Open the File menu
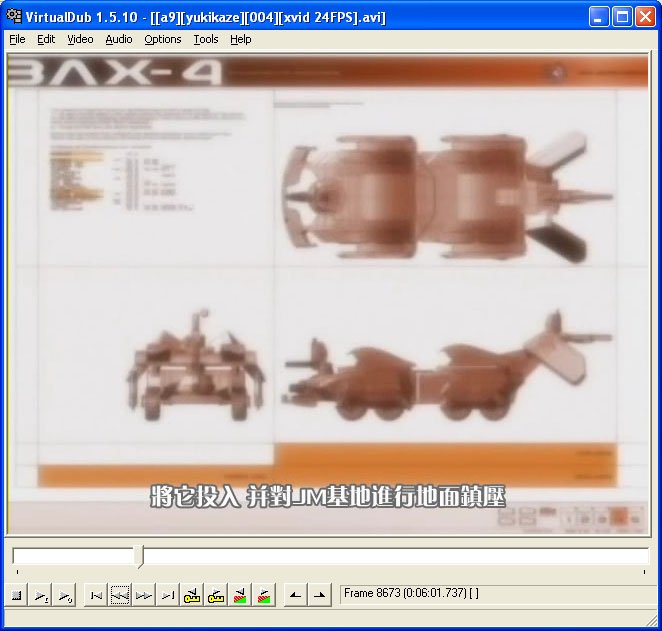Image resolution: width=662 pixels, height=631 pixels. [x=17, y=39]
